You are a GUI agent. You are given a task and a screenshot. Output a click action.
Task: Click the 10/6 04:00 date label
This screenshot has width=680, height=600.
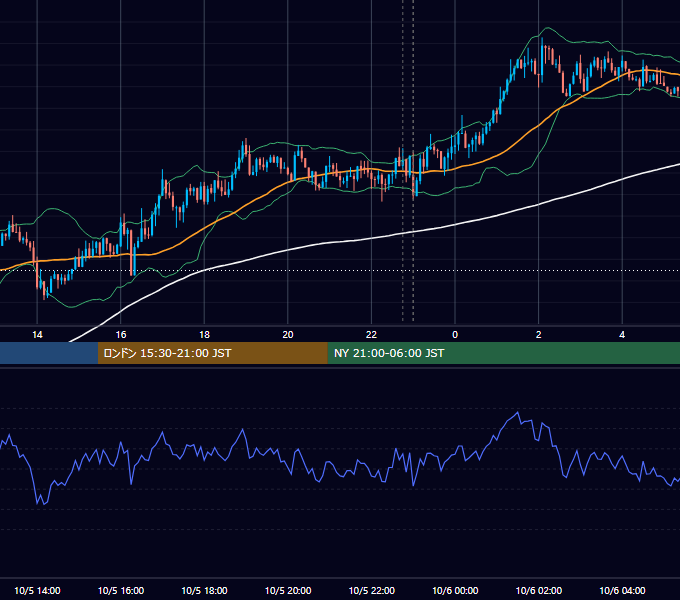coord(622,590)
